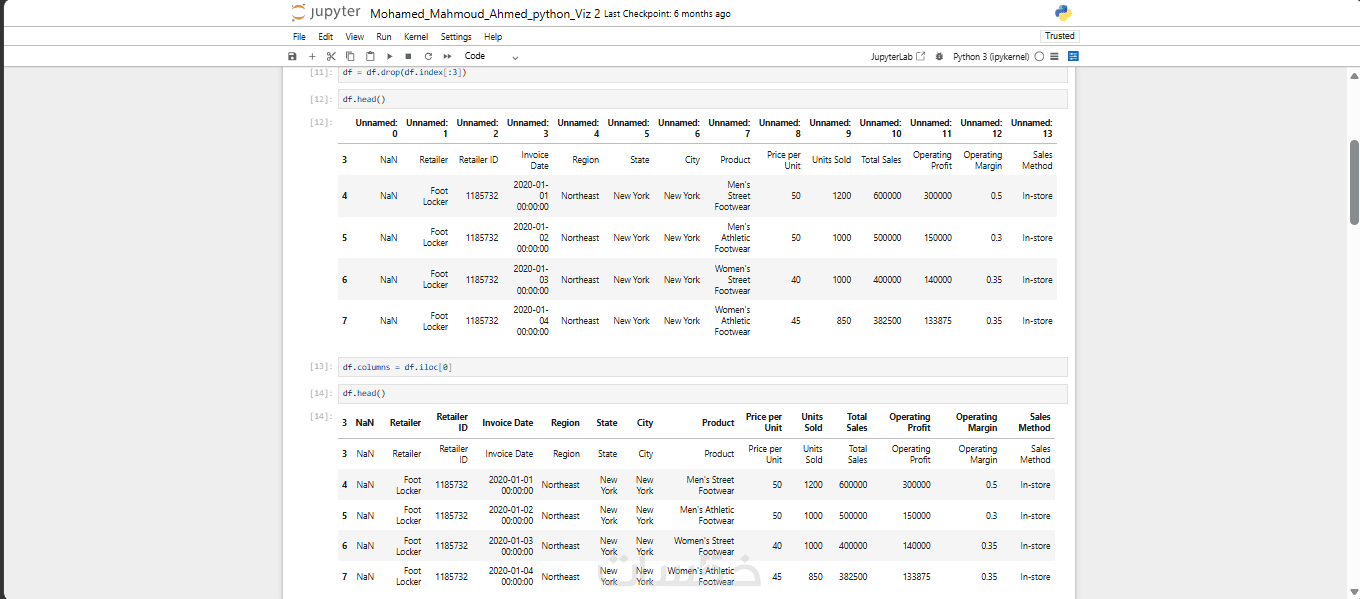Viewport: 1360px width, 599px height.
Task: Click into the df.columns = df.iloc[0] cell
Action: pyautogui.click(x=703, y=367)
